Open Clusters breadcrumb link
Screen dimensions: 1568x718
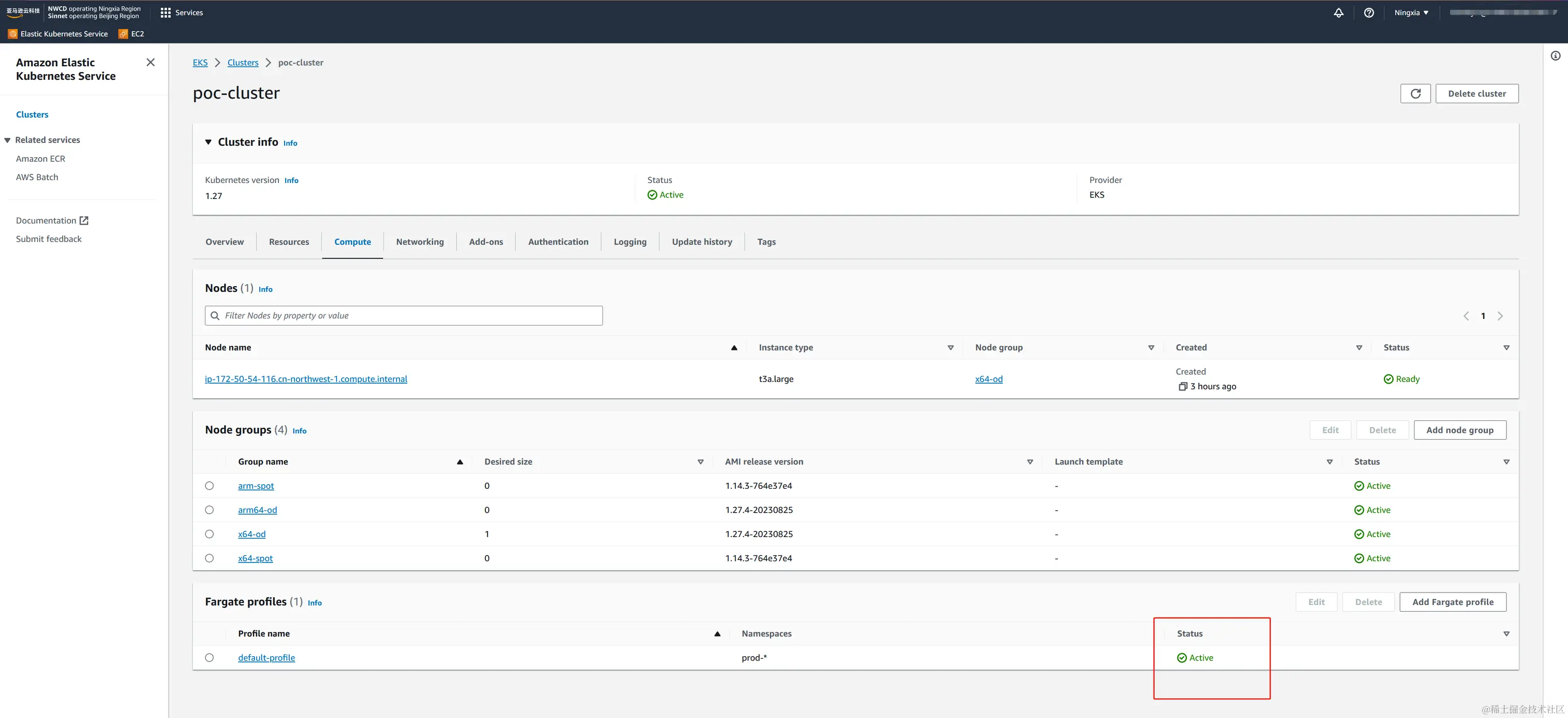243,63
